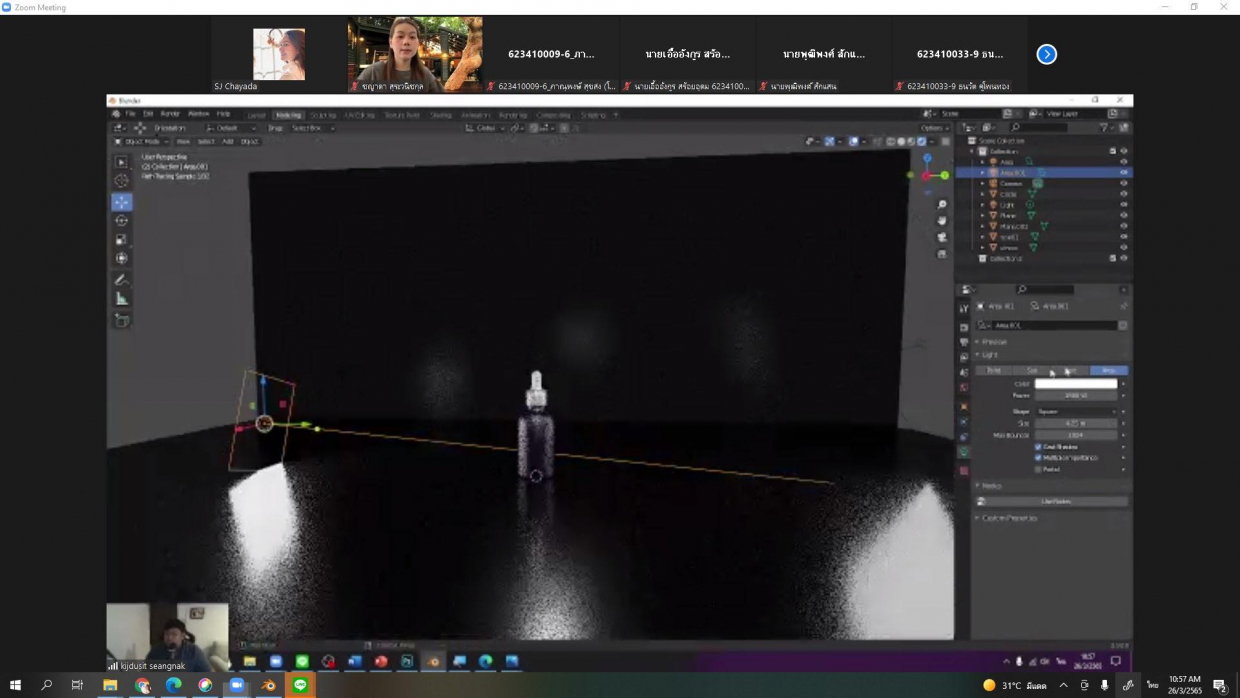Choose the Annotate pencil tool
Image resolution: width=1240 pixels, height=698 pixels.
(x=122, y=280)
